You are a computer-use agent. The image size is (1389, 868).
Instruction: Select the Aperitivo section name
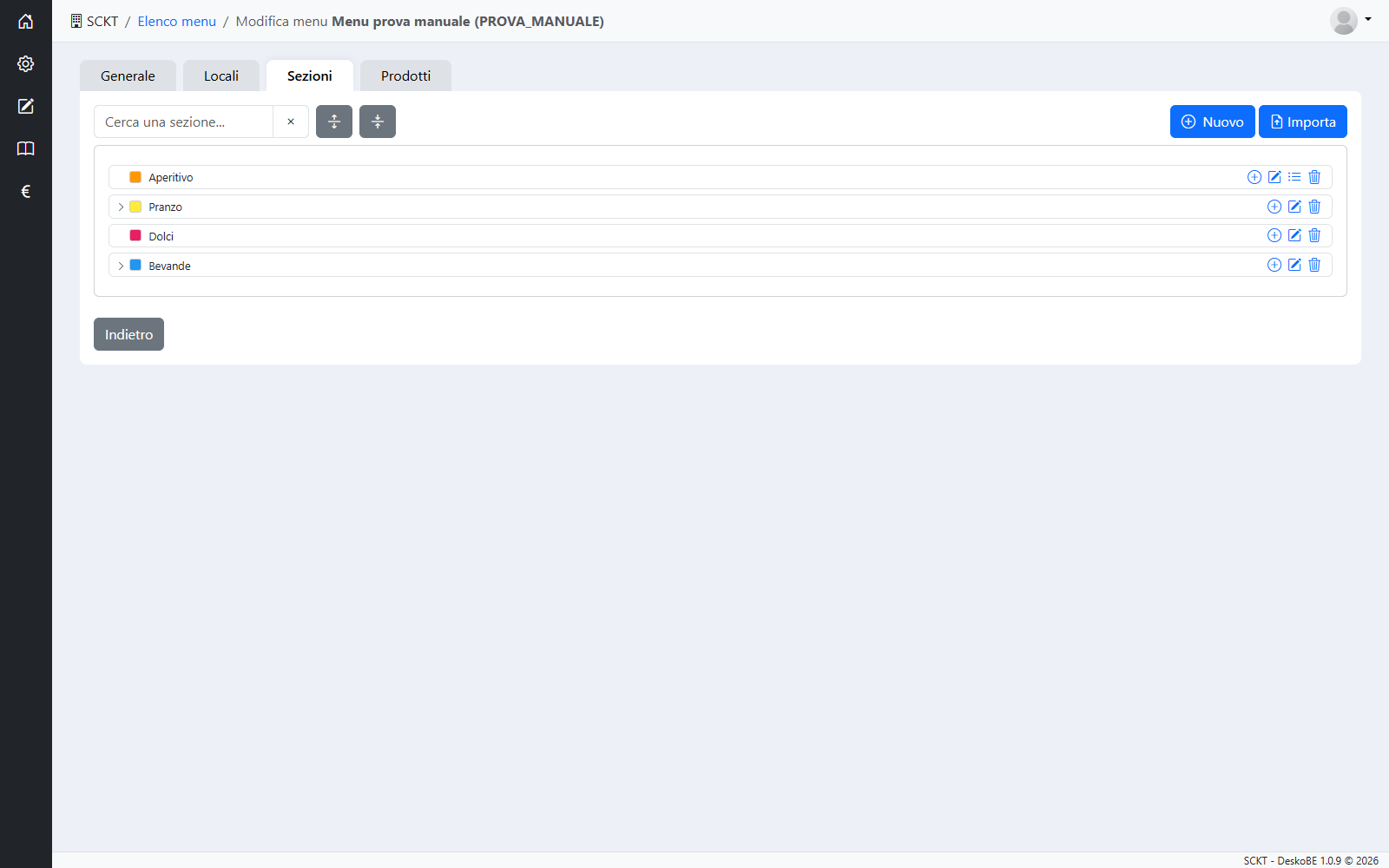tap(170, 177)
